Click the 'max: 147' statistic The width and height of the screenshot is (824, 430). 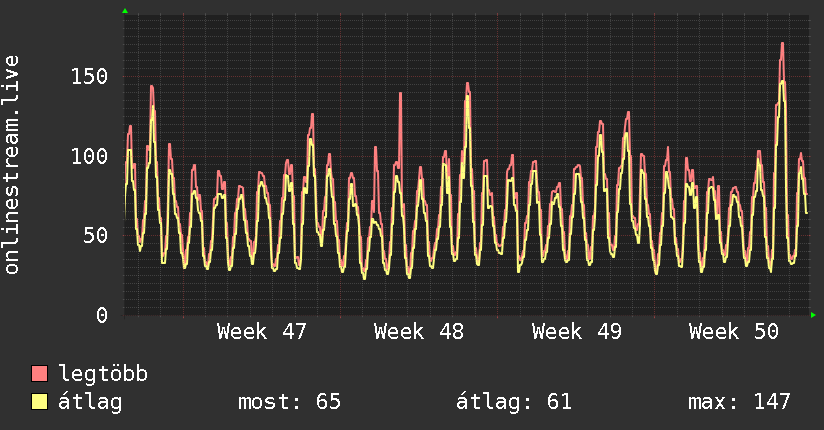click(739, 402)
